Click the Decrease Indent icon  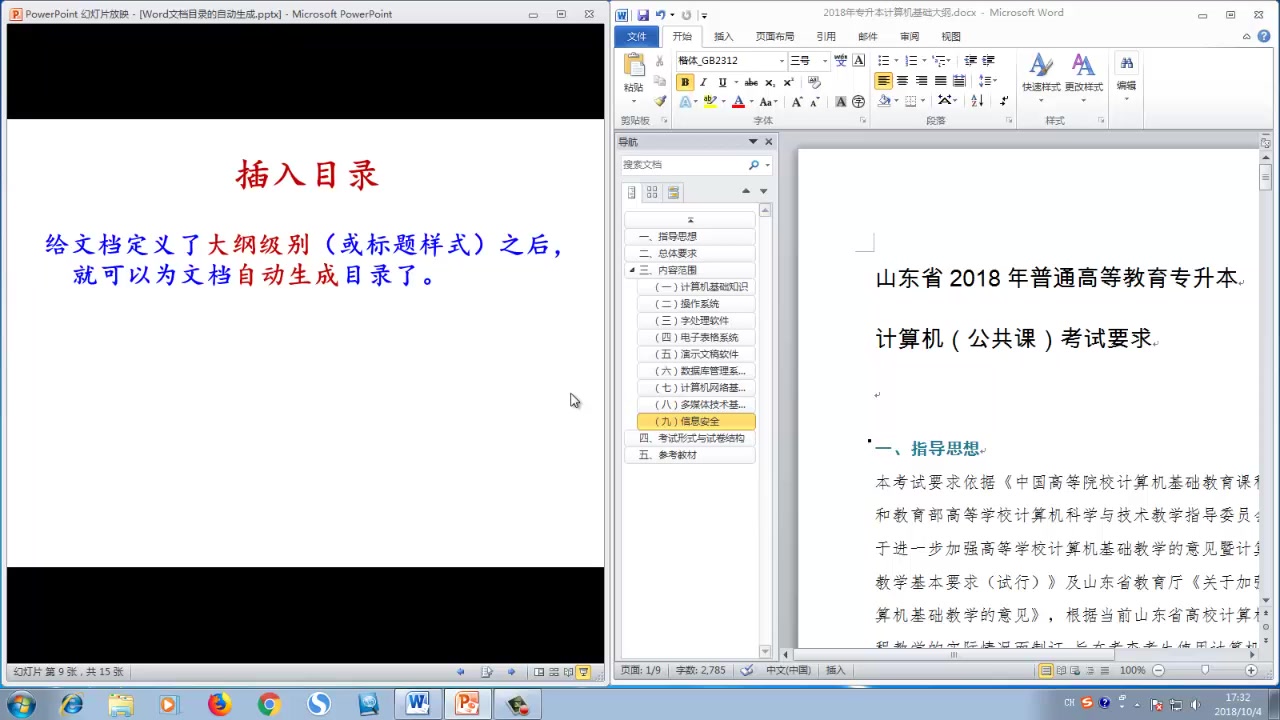tap(970, 61)
